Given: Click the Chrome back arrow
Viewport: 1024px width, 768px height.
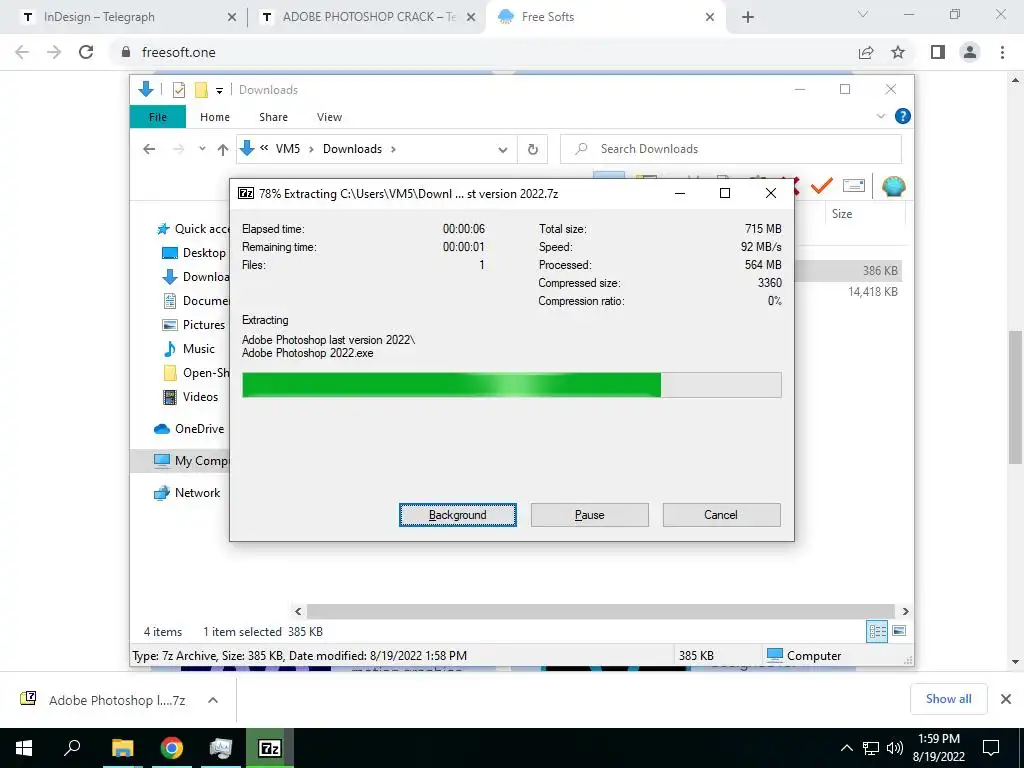Looking at the screenshot, I should [x=22, y=52].
